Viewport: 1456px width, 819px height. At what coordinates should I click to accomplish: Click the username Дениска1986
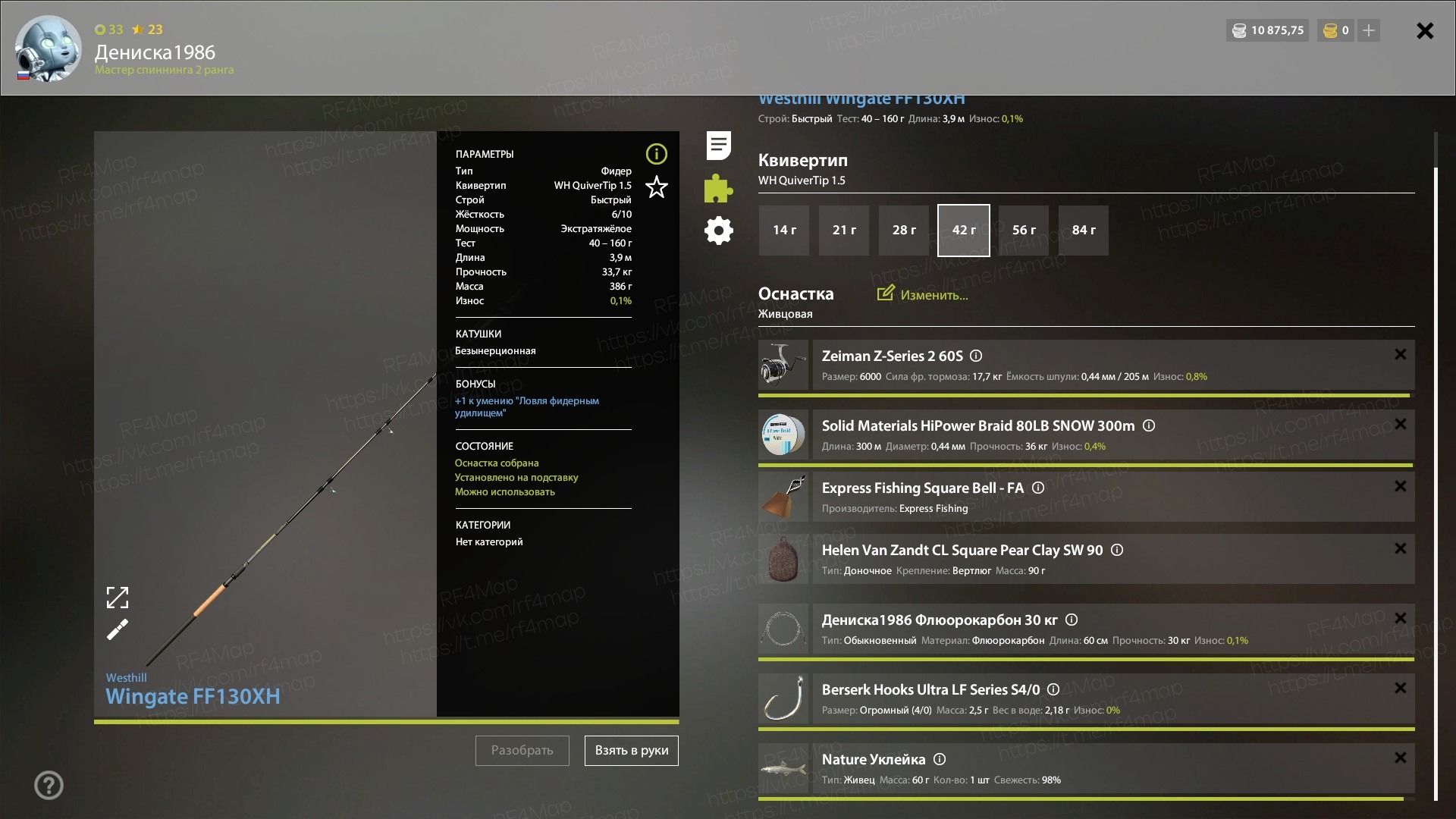(155, 52)
